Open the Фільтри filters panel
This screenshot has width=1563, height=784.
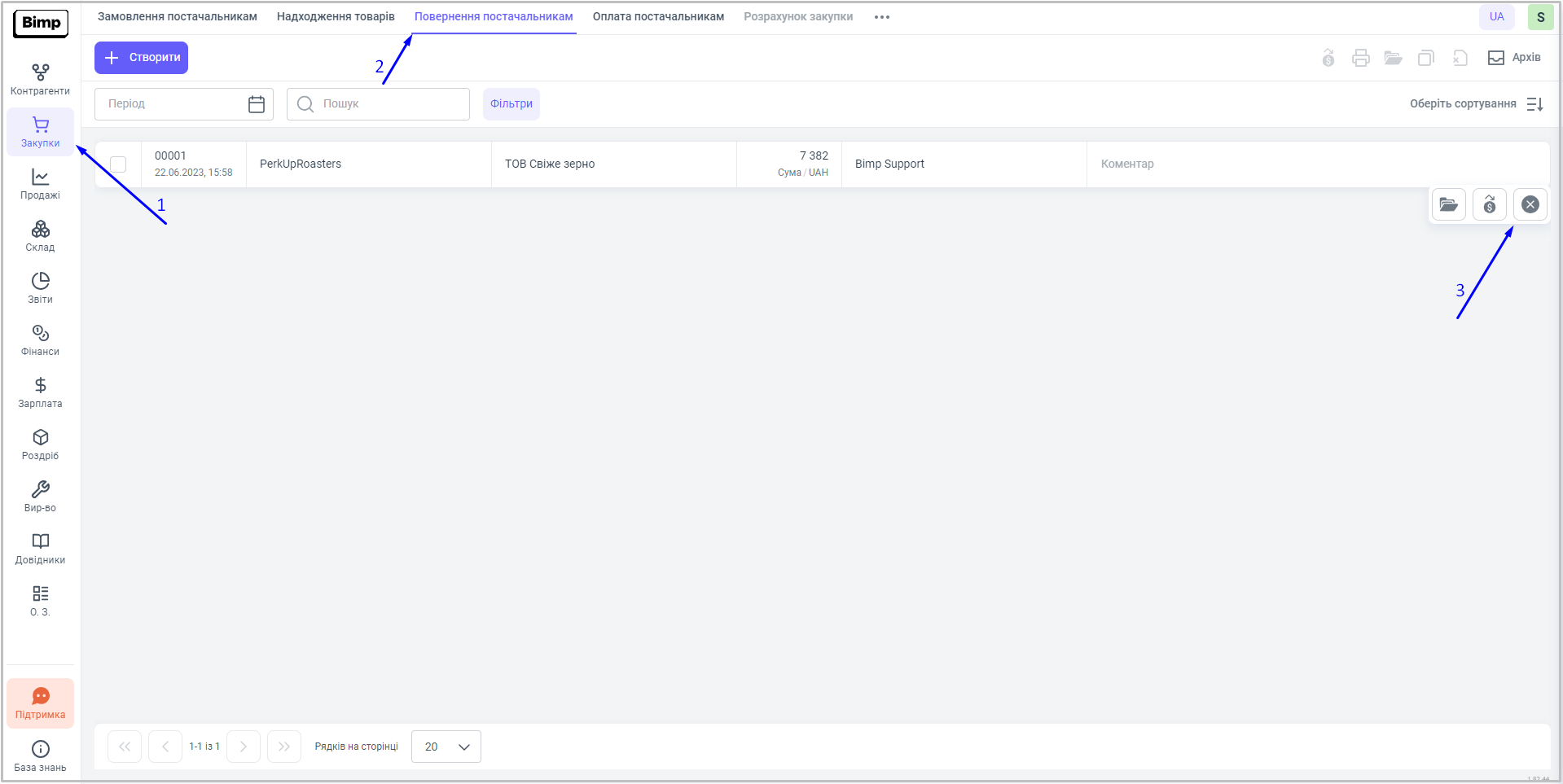pyautogui.click(x=511, y=104)
